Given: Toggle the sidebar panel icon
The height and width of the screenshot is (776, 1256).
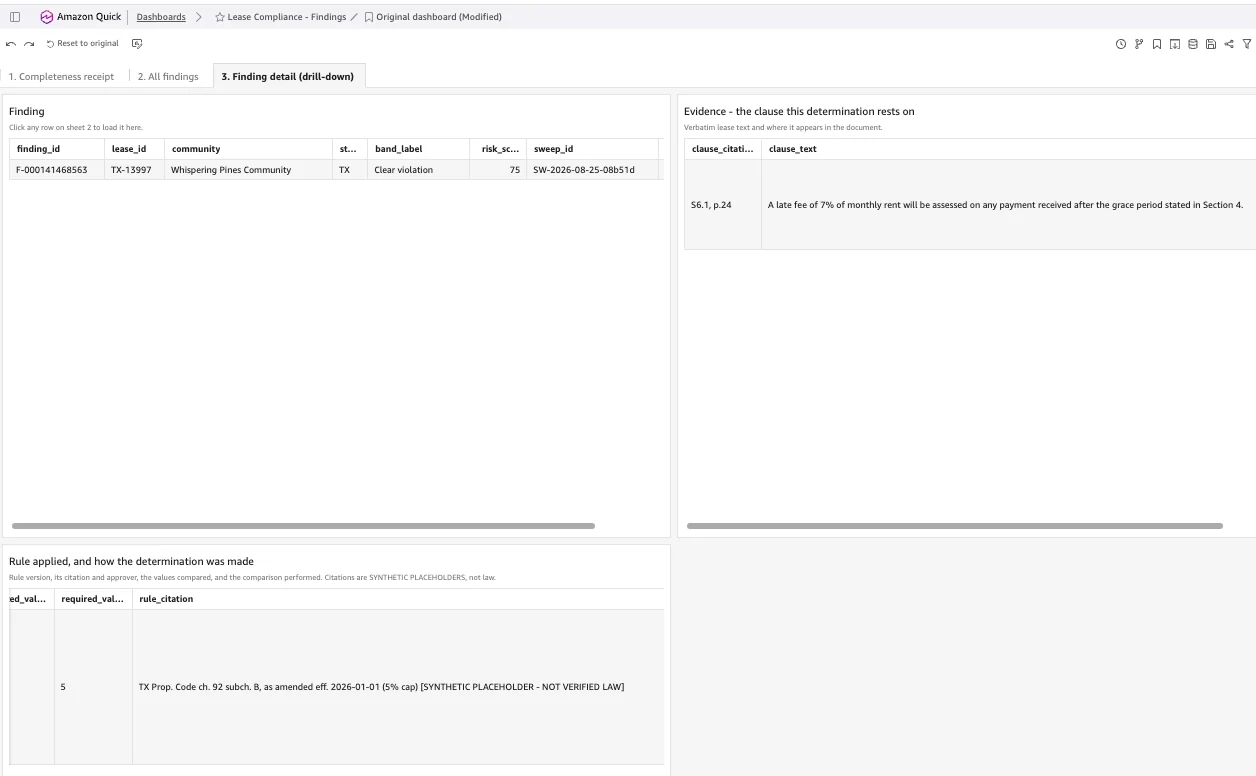Looking at the screenshot, I should point(15,17).
